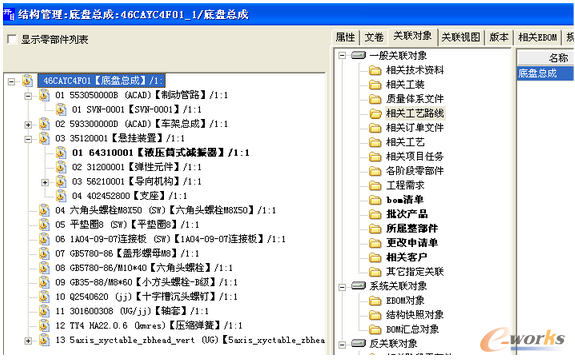Open the 相关工装 folder

tap(405, 84)
